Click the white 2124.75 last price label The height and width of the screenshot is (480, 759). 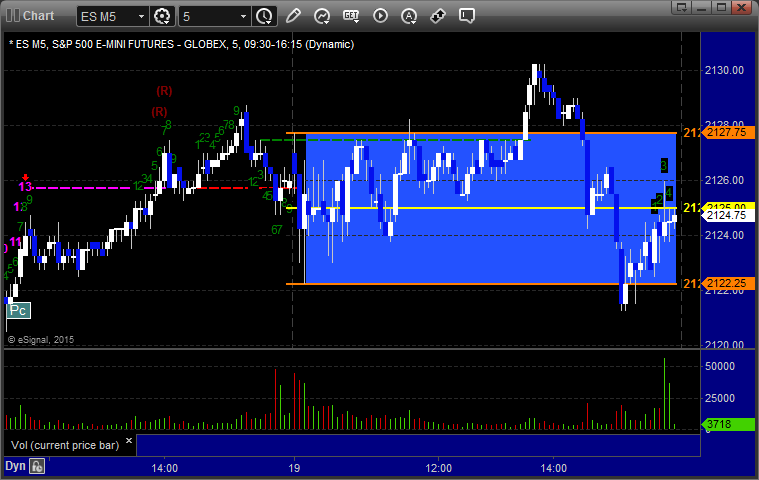point(728,215)
